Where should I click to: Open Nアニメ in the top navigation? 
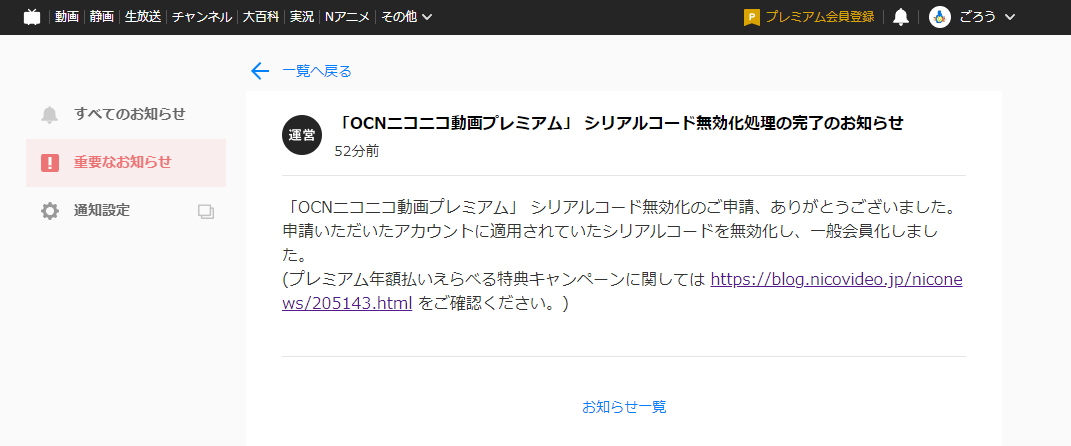(x=348, y=17)
